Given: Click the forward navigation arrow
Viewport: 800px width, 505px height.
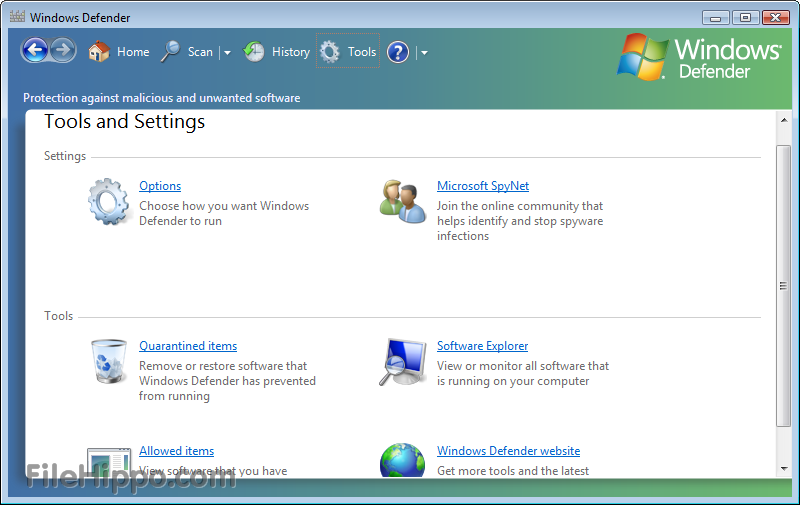Looking at the screenshot, I should point(63,50).
